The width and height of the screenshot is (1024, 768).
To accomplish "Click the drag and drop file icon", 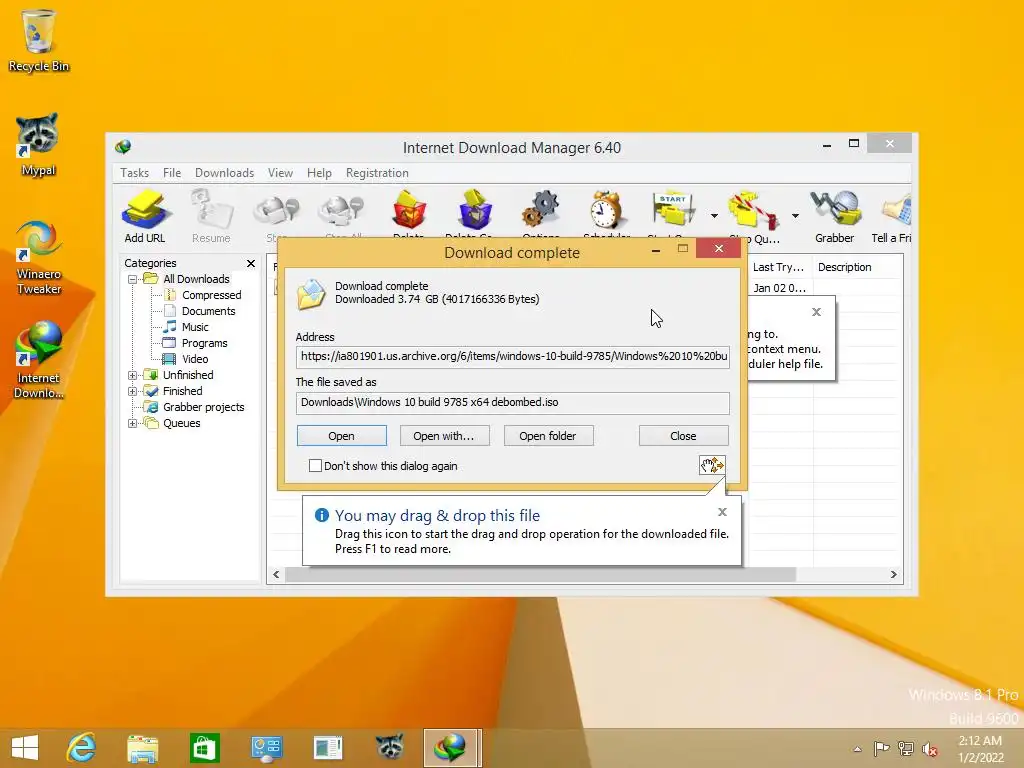I will tap(712, 465).
